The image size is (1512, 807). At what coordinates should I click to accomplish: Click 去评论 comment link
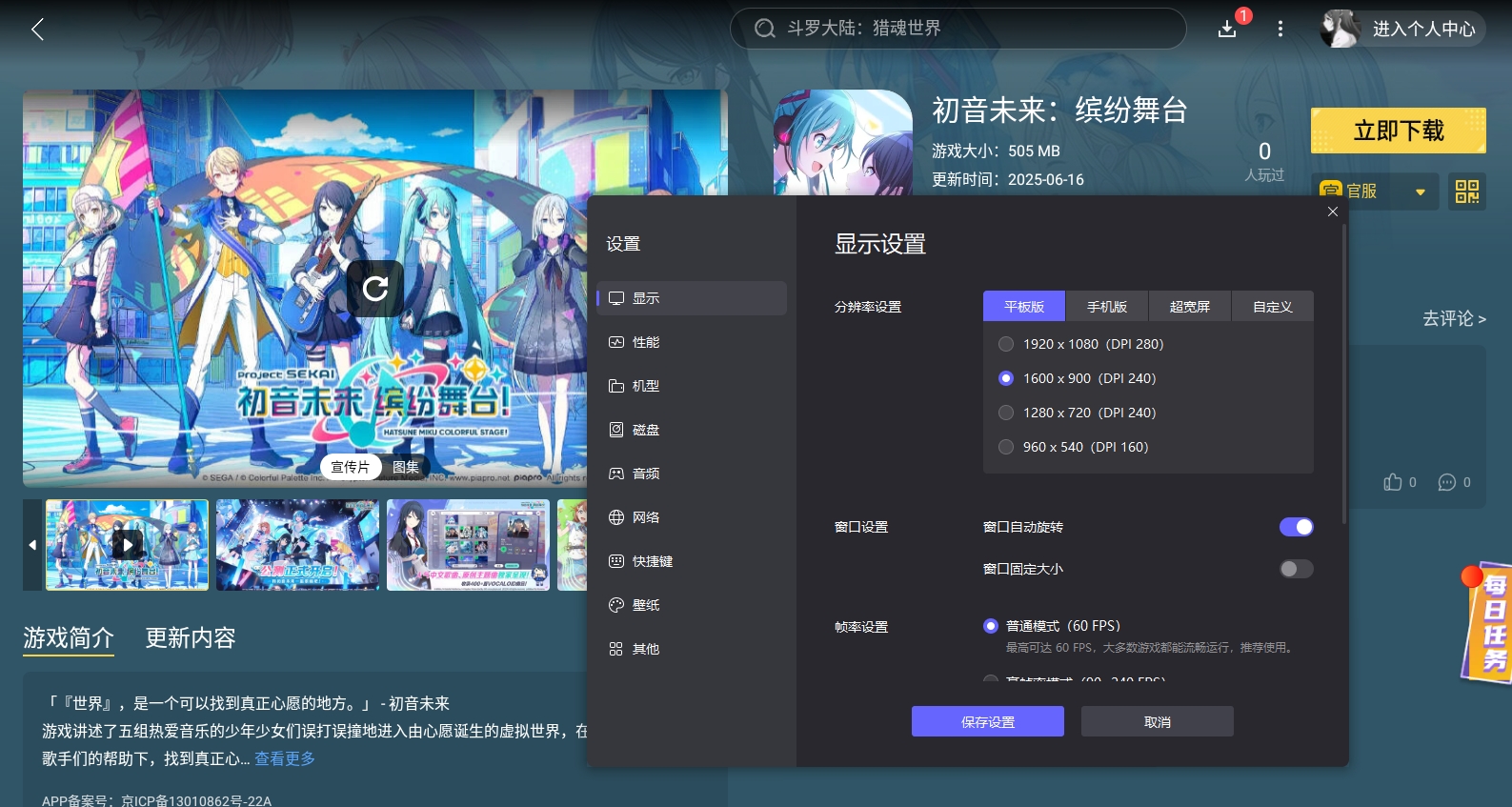(x=1454, y=318)
